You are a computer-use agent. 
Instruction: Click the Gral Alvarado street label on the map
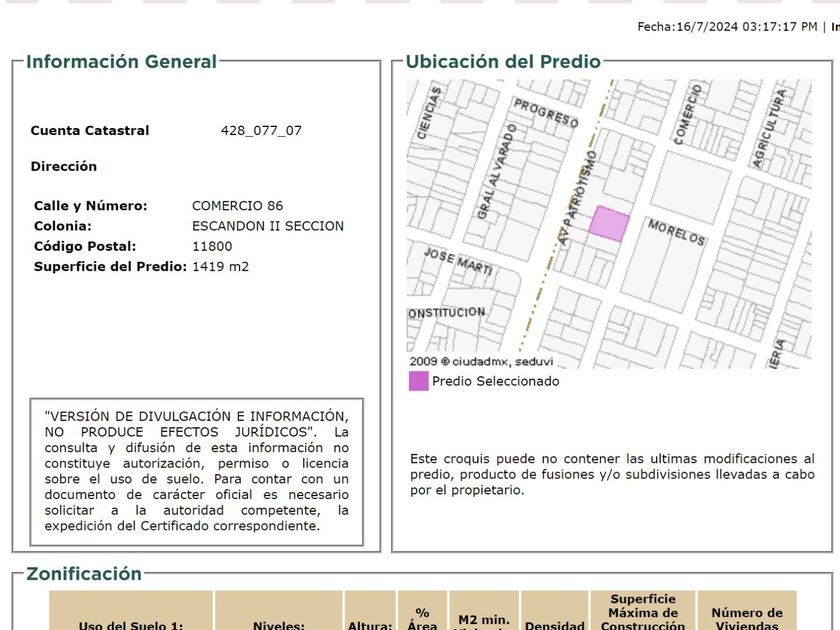point(496,172)
